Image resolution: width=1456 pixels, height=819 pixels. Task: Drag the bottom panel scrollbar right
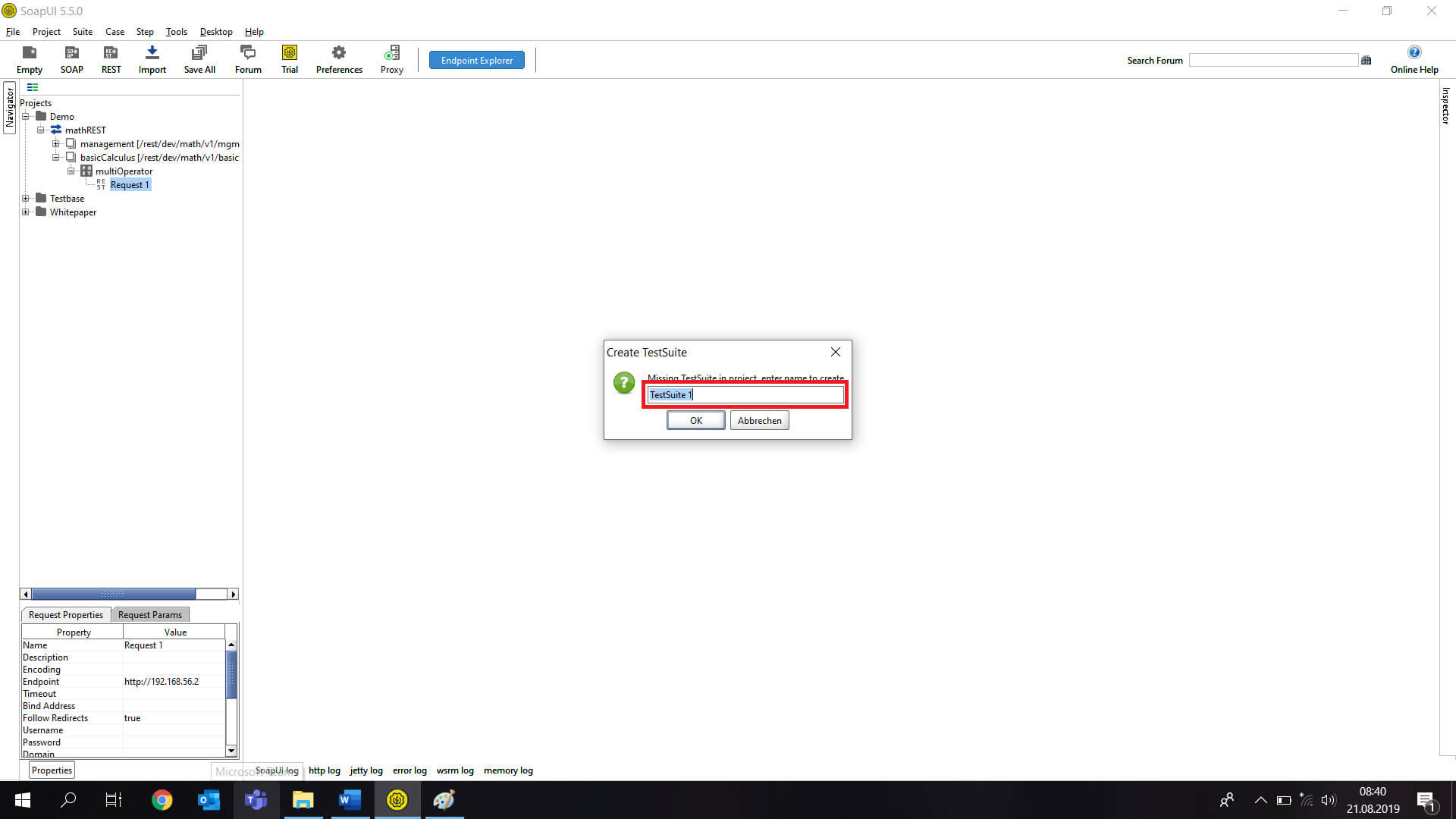point(234,594)
